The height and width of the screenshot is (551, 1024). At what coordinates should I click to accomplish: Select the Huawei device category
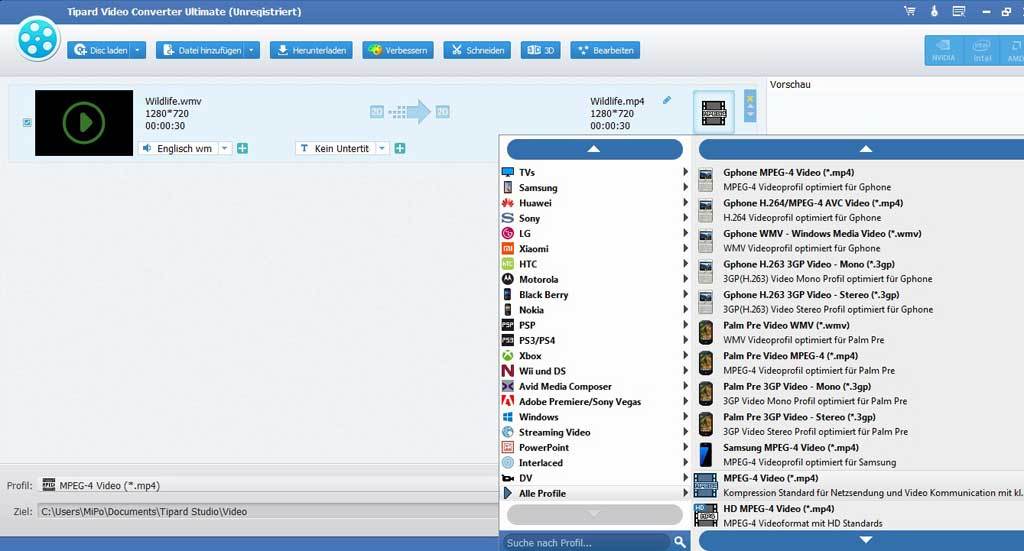pyautogui.click(x=594, y=203)
